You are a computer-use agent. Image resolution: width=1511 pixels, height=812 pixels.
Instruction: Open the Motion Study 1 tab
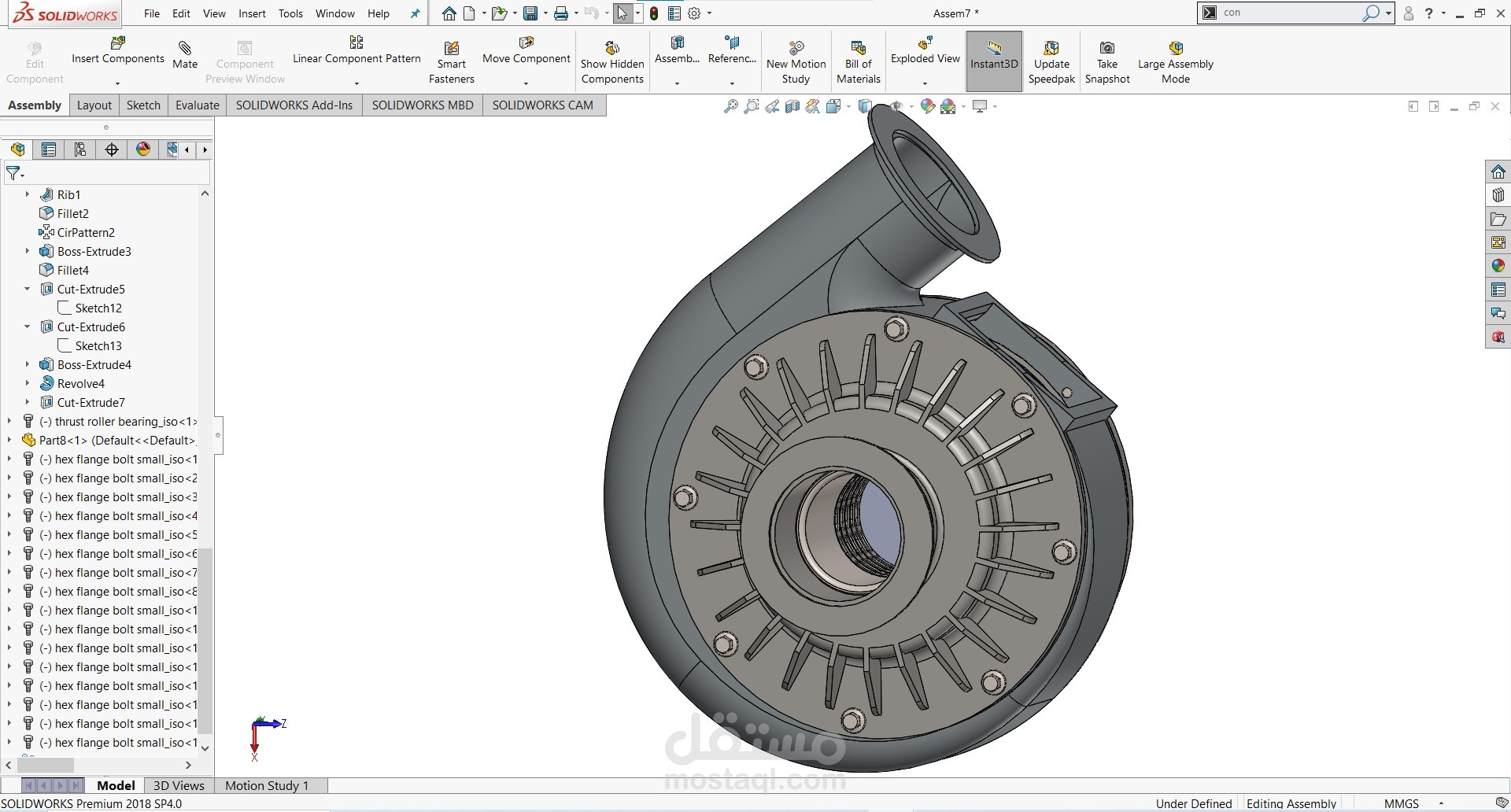[267, 785]
